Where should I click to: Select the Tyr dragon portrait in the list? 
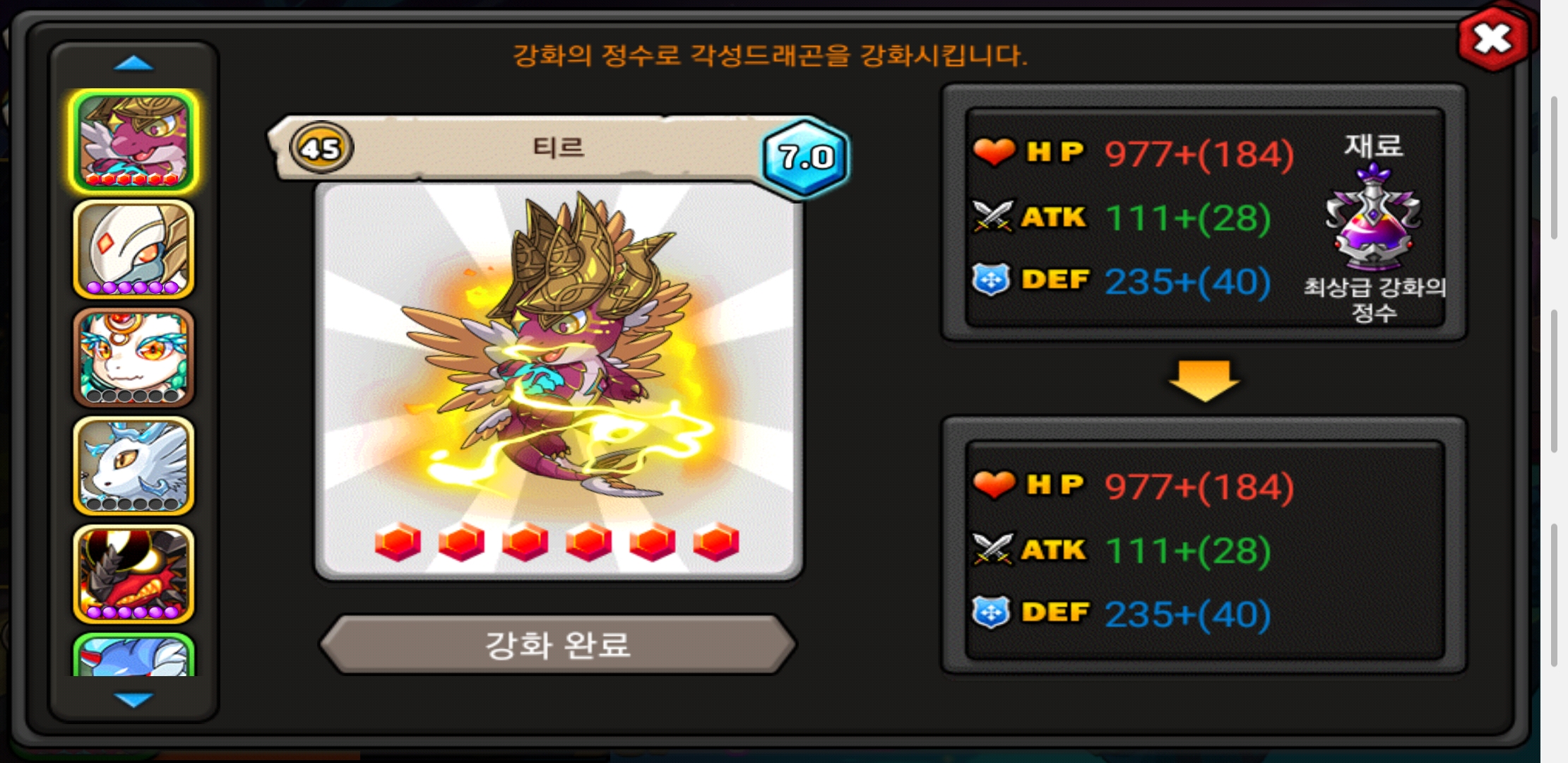click(133, 141)
